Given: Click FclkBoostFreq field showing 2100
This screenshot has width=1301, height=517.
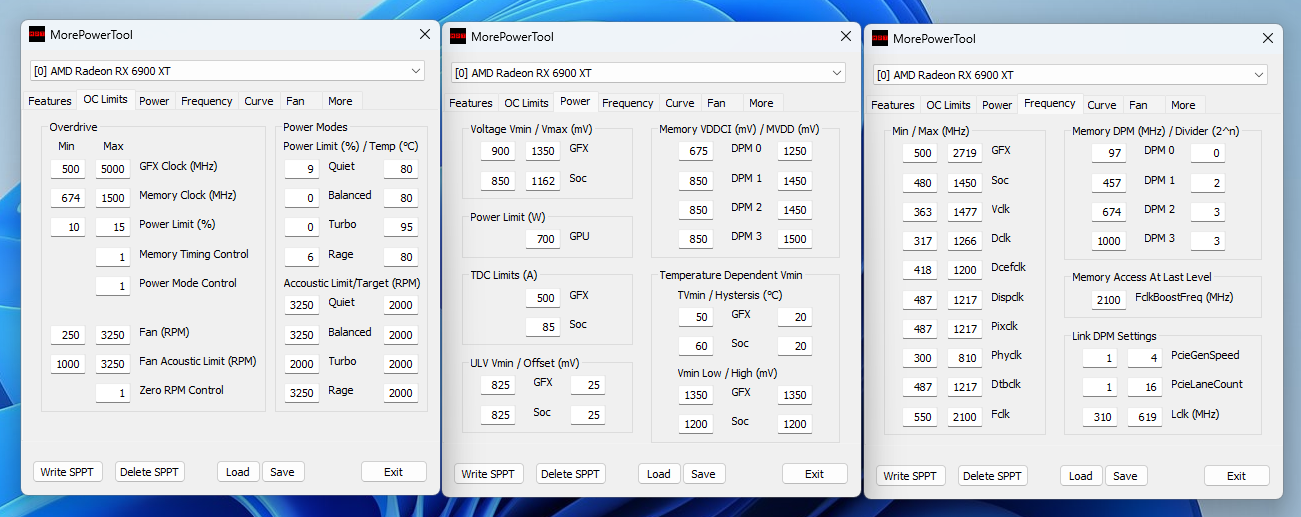Looking at the screenshot, I should (1108, 299).
